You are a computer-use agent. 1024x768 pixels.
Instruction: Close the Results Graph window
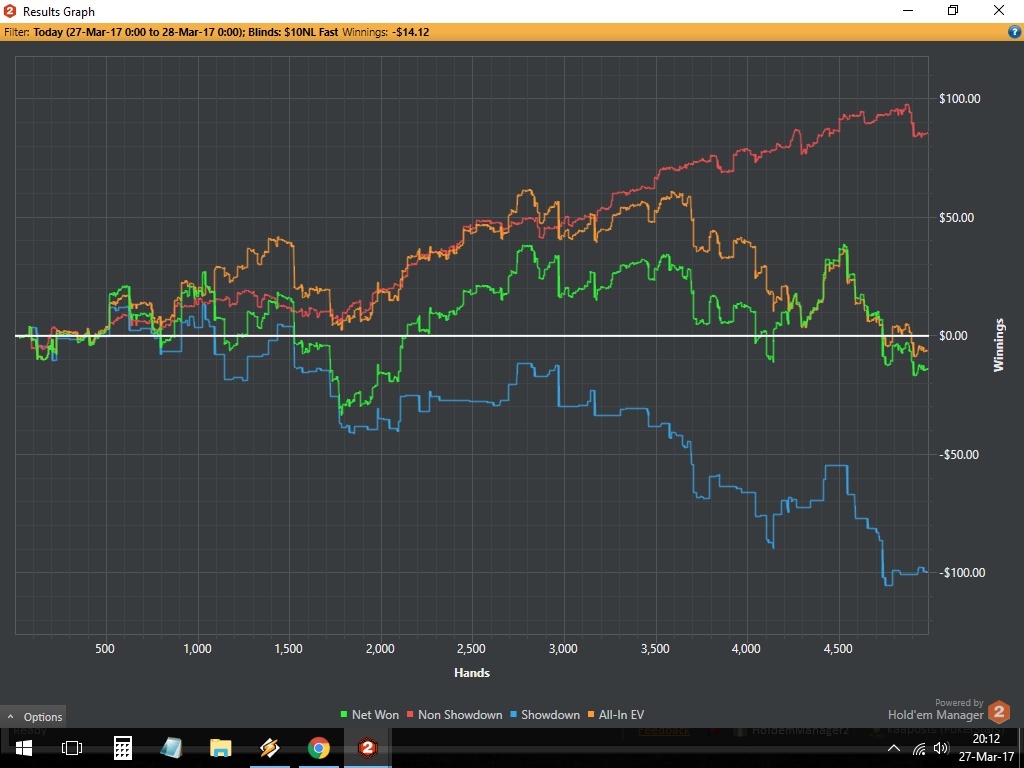tap(999, 10)
